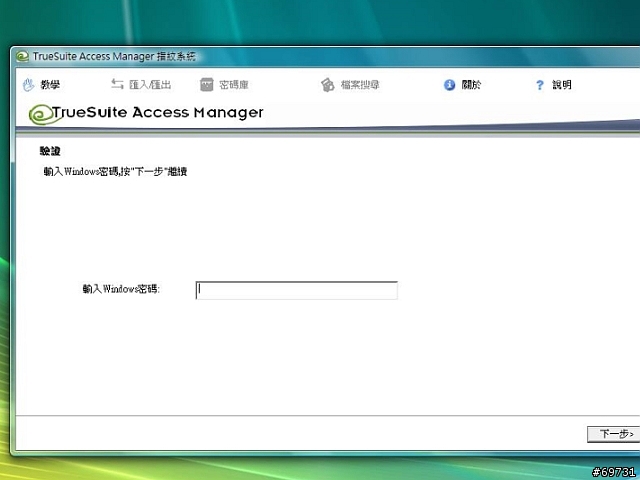Click the window title TrueSuite Access Manager 指紋系統
This screenshot has height=480, width=640.
pos(114,56)
